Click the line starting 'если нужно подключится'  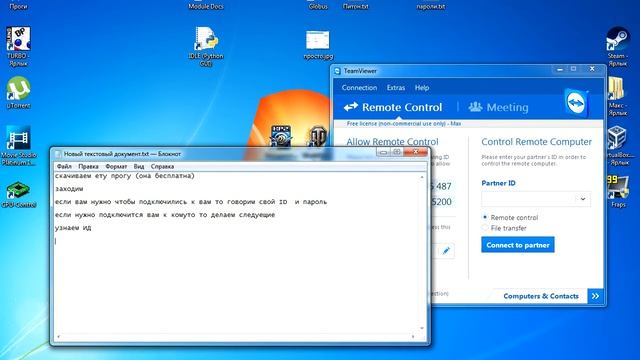point(165,215)
